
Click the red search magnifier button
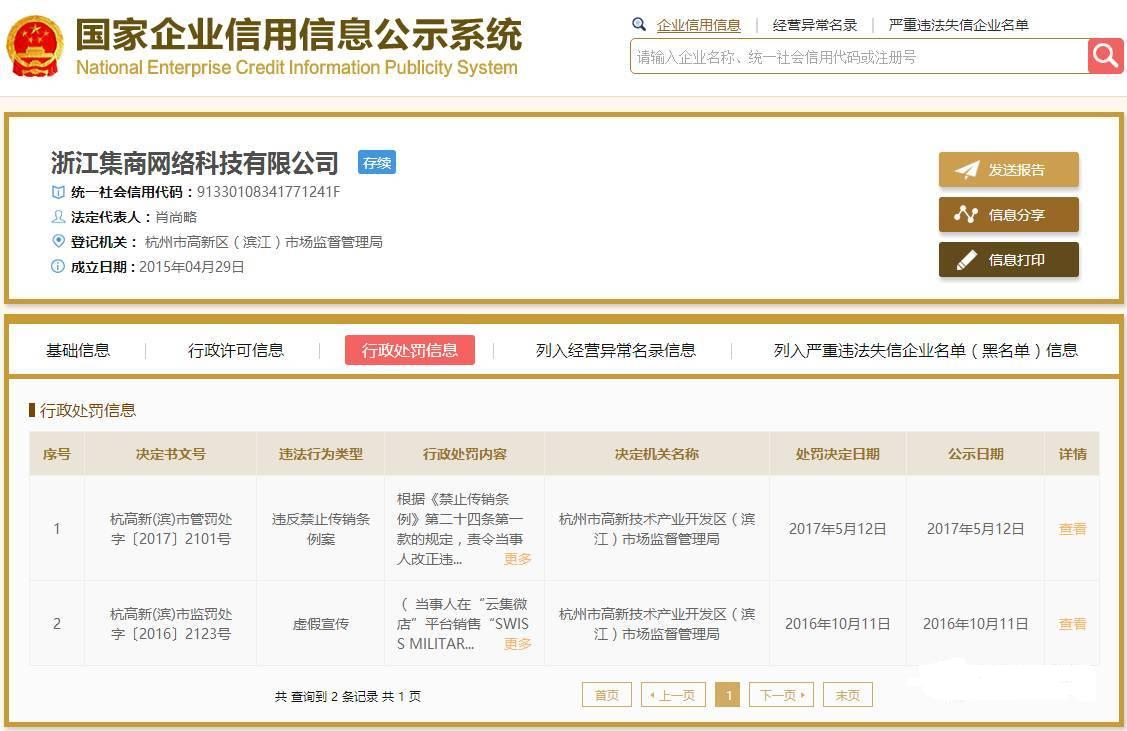pyautogui.click(x=1105, y=56)
